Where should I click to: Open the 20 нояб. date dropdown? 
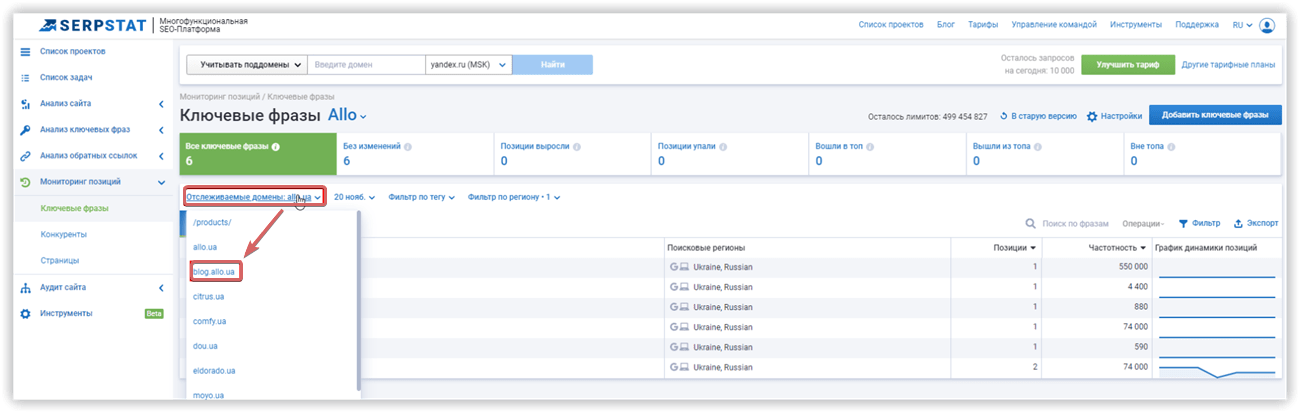click(x=355, y=197)
